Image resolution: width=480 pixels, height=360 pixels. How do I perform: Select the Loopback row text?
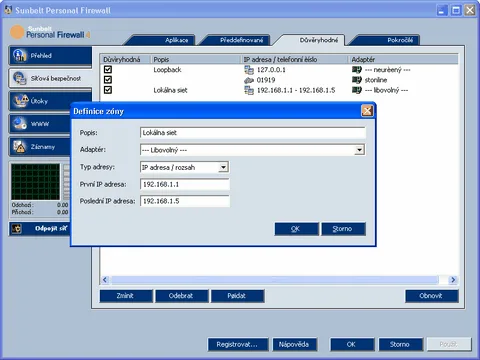167,70
